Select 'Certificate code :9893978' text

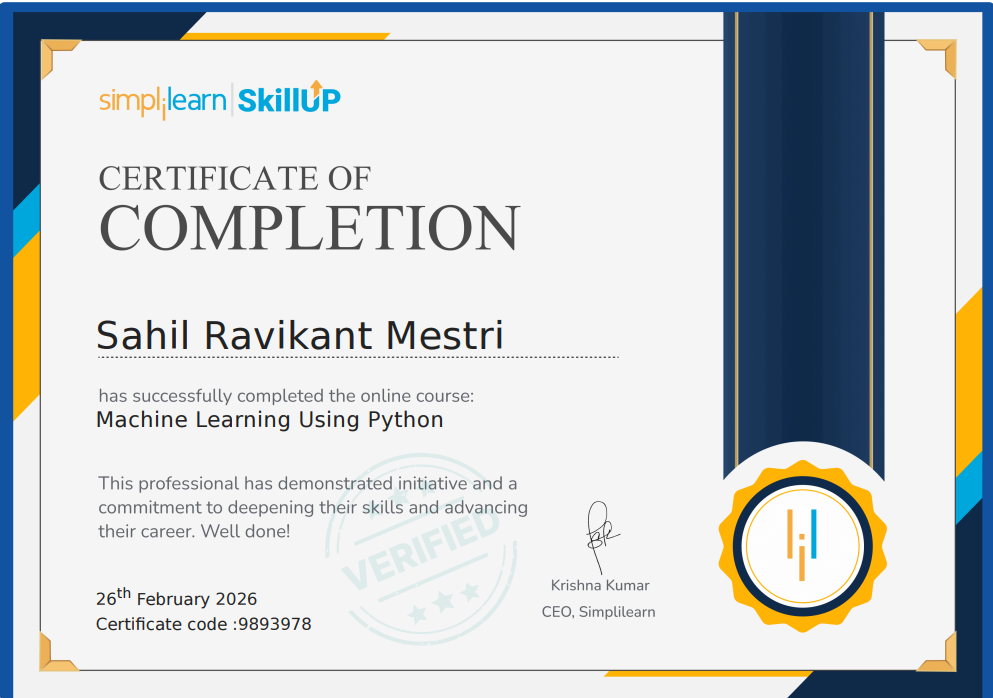tap(204, 624)
